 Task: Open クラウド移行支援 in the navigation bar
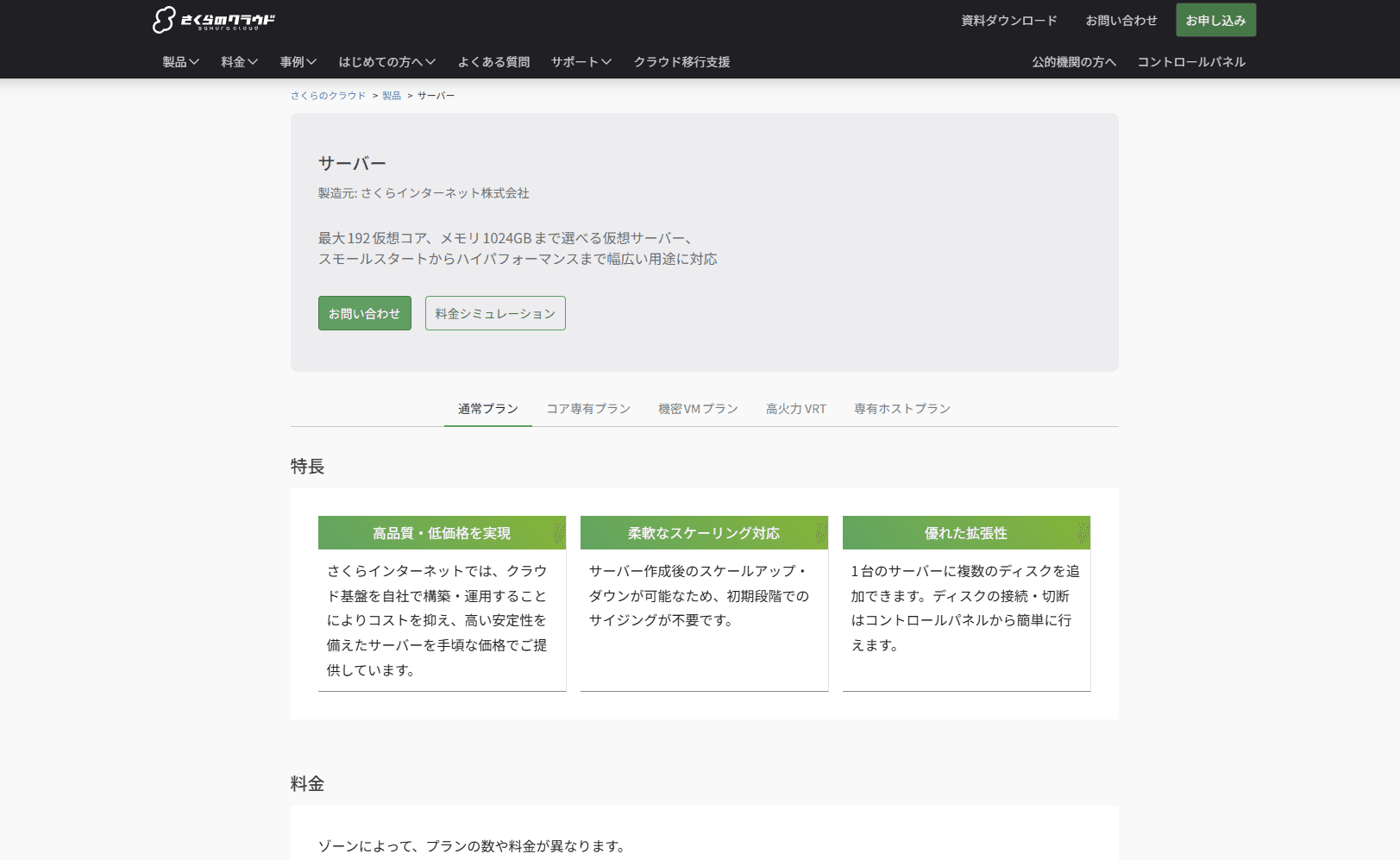(x=681, y=62)
